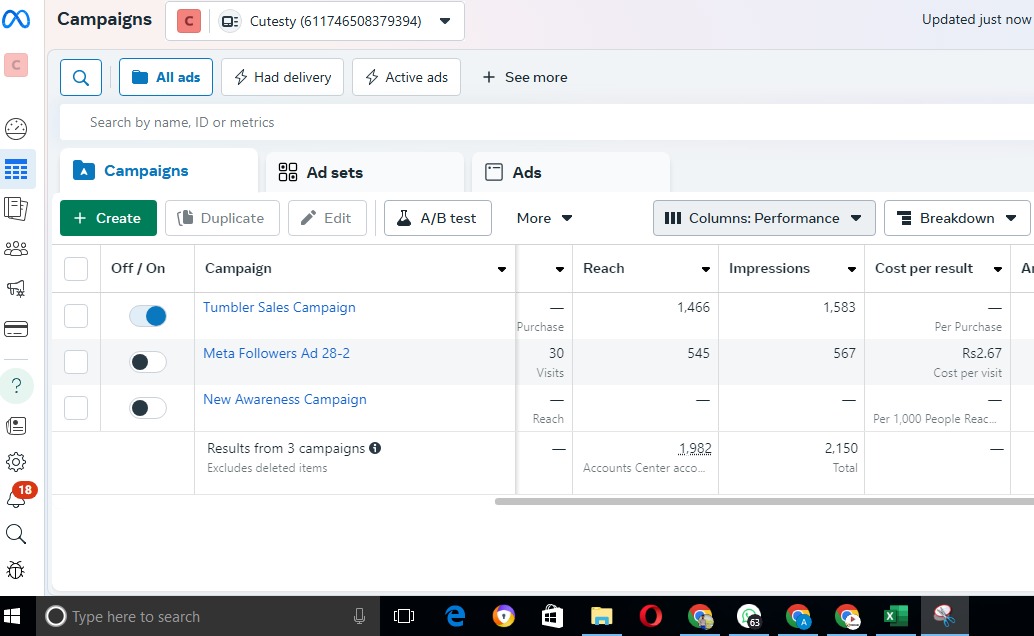Click the Search by name, ID or metrics field

click(x=400, y=122)
